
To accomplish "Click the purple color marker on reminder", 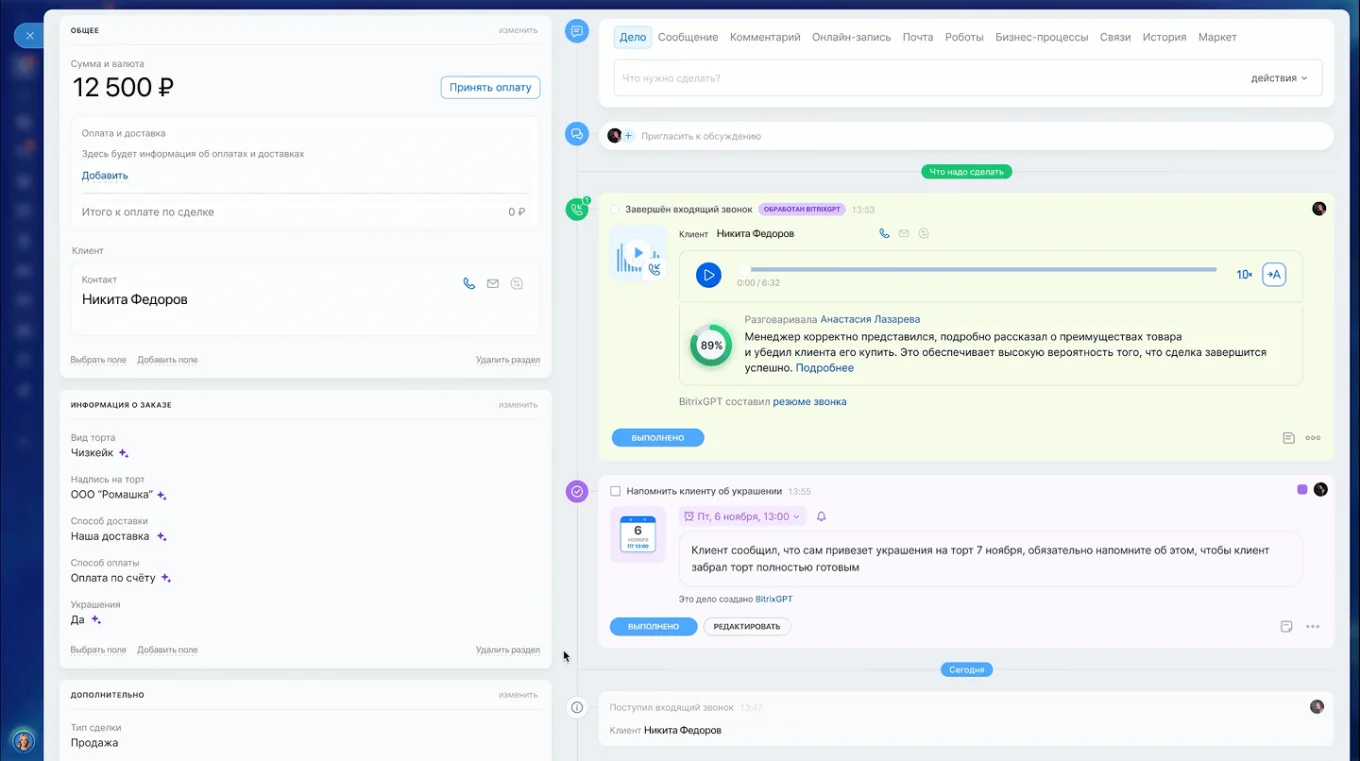I will 1302,490.
